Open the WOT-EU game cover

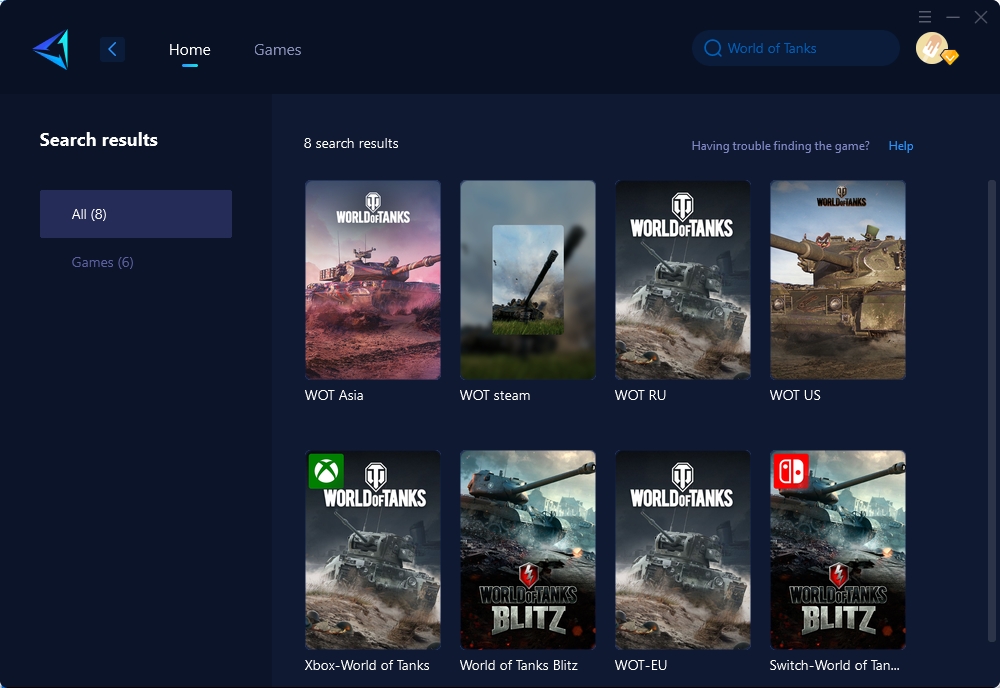pyautogui.click(x=683, y=550)
